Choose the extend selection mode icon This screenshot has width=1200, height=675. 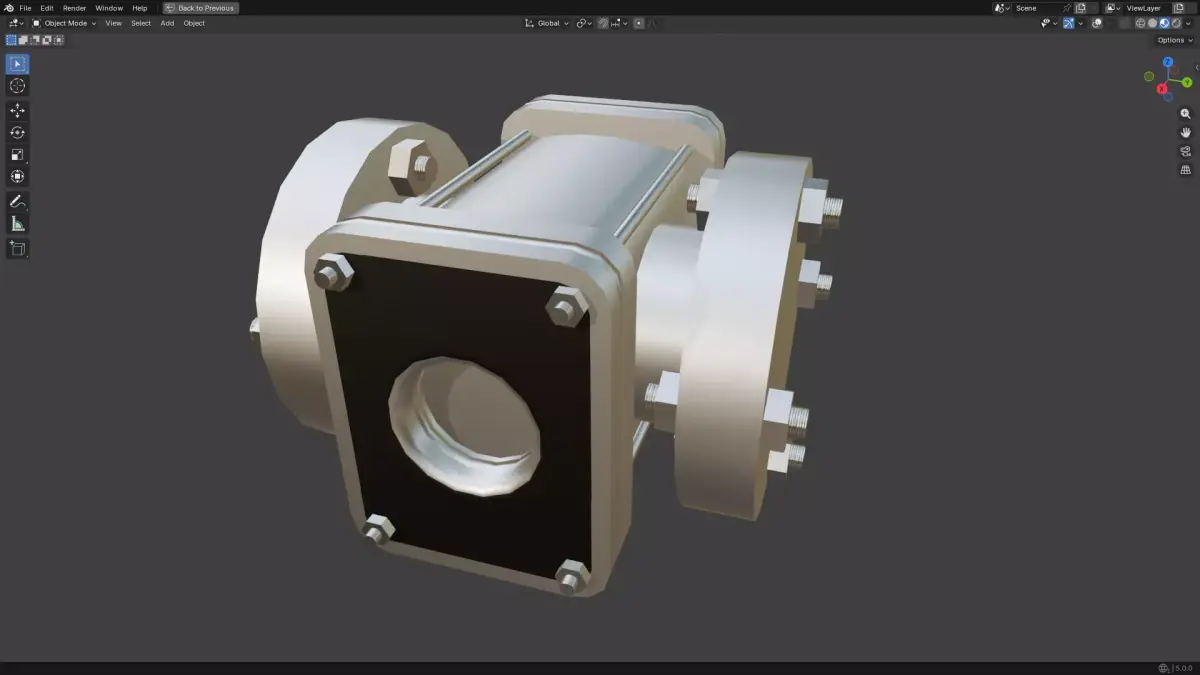(x=23, y=40)
